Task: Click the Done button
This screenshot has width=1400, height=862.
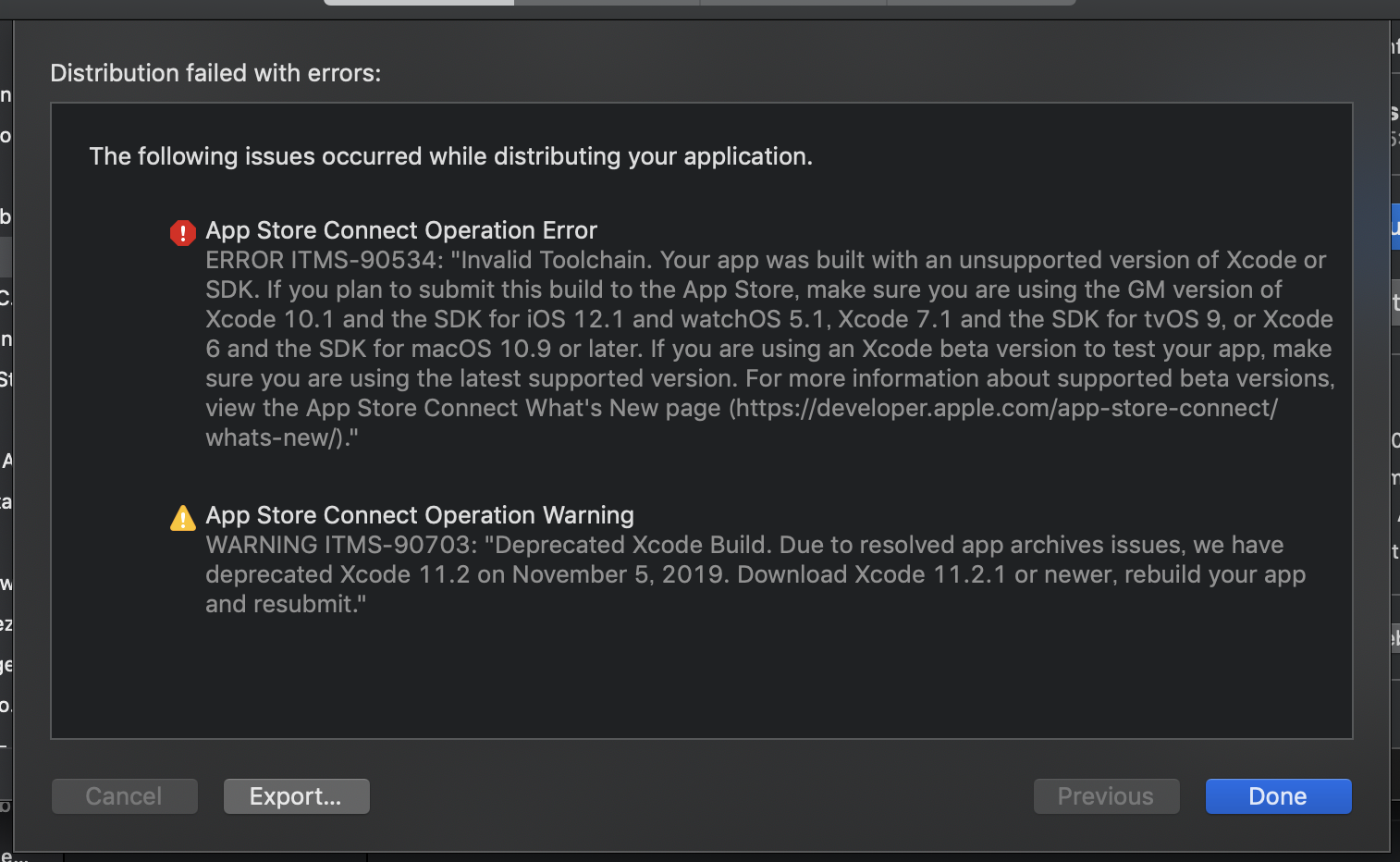Action: tap(1278, 796)
